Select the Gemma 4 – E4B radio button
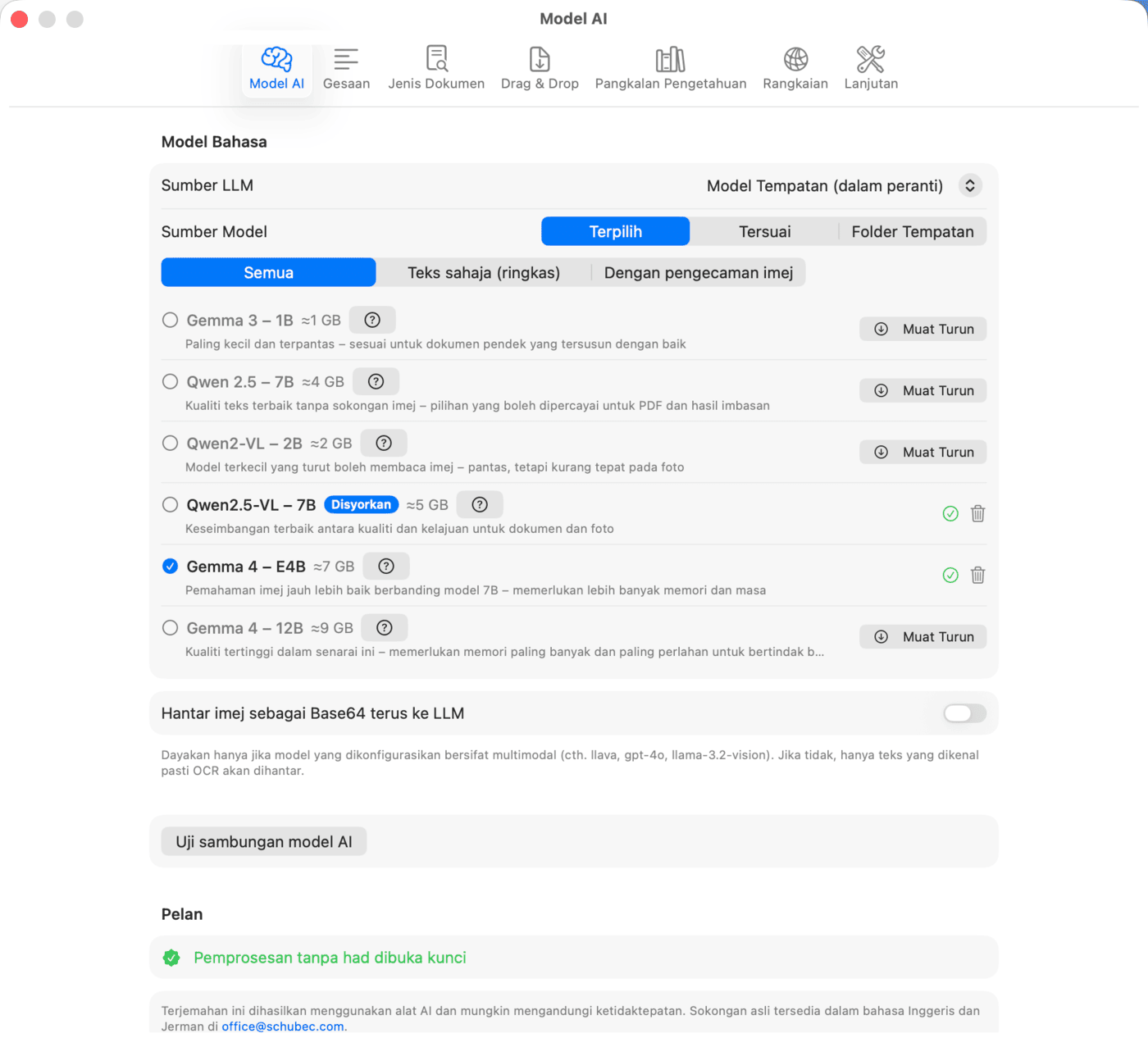This screenshot has width=1148, height=1047. pos(170,566)
